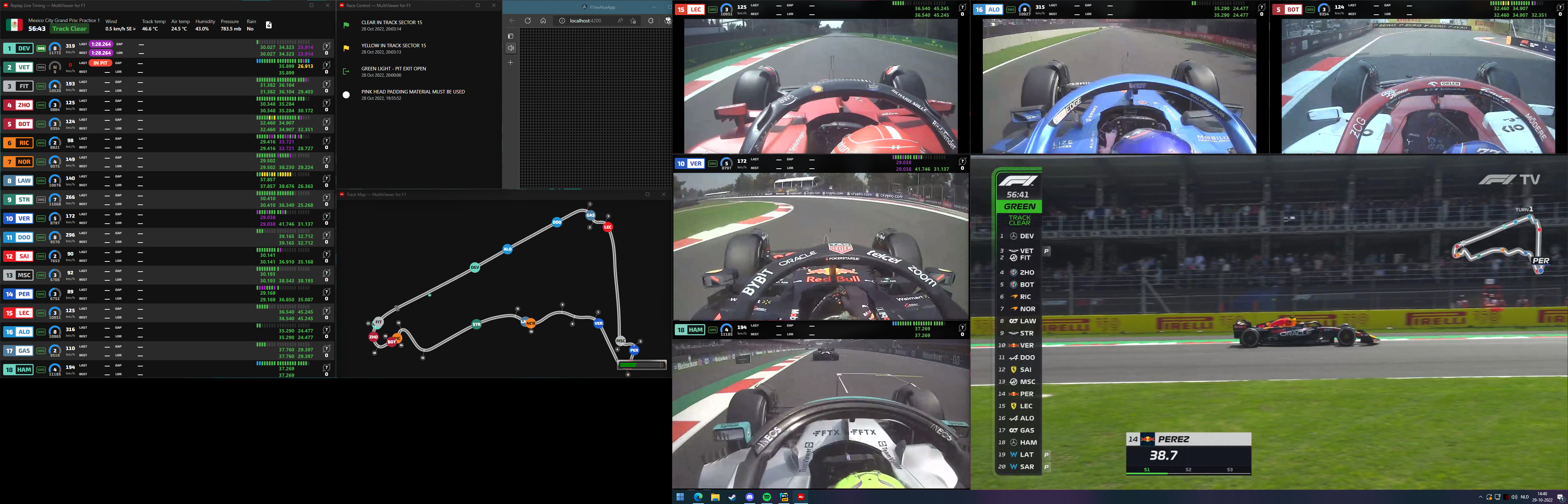Open the browser extensions puzzle icon
The width and height of the screenshot is (1568, 504).
tap(651, 21)
